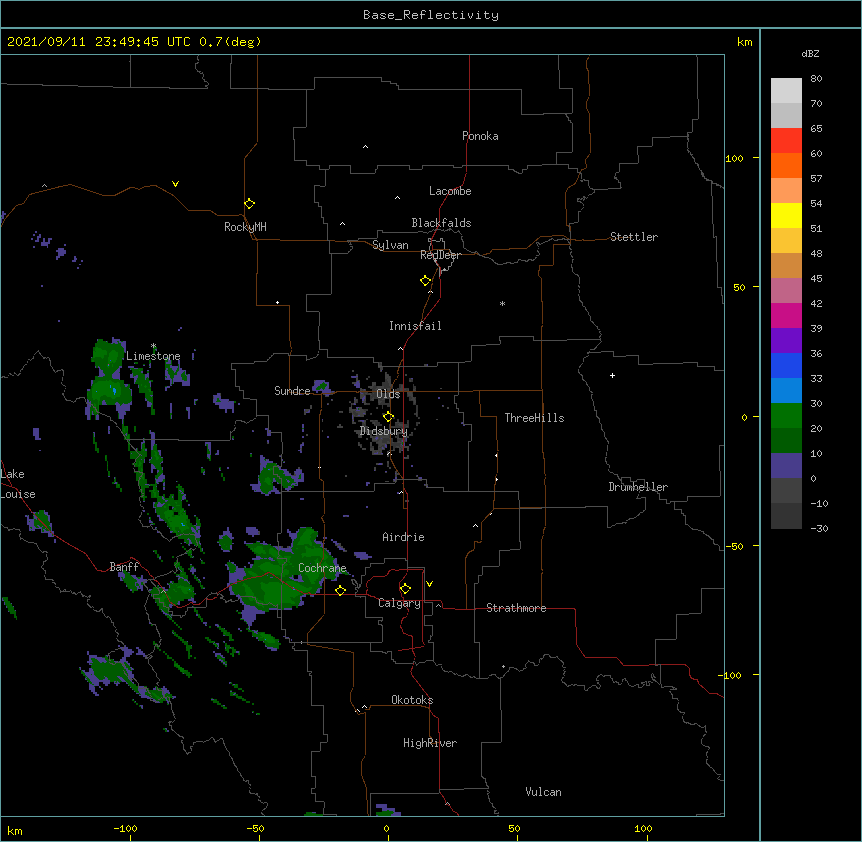The width and height of the screenshot is (862, 842).
Task: Click the Sundre label
Action: coord(292,391)
